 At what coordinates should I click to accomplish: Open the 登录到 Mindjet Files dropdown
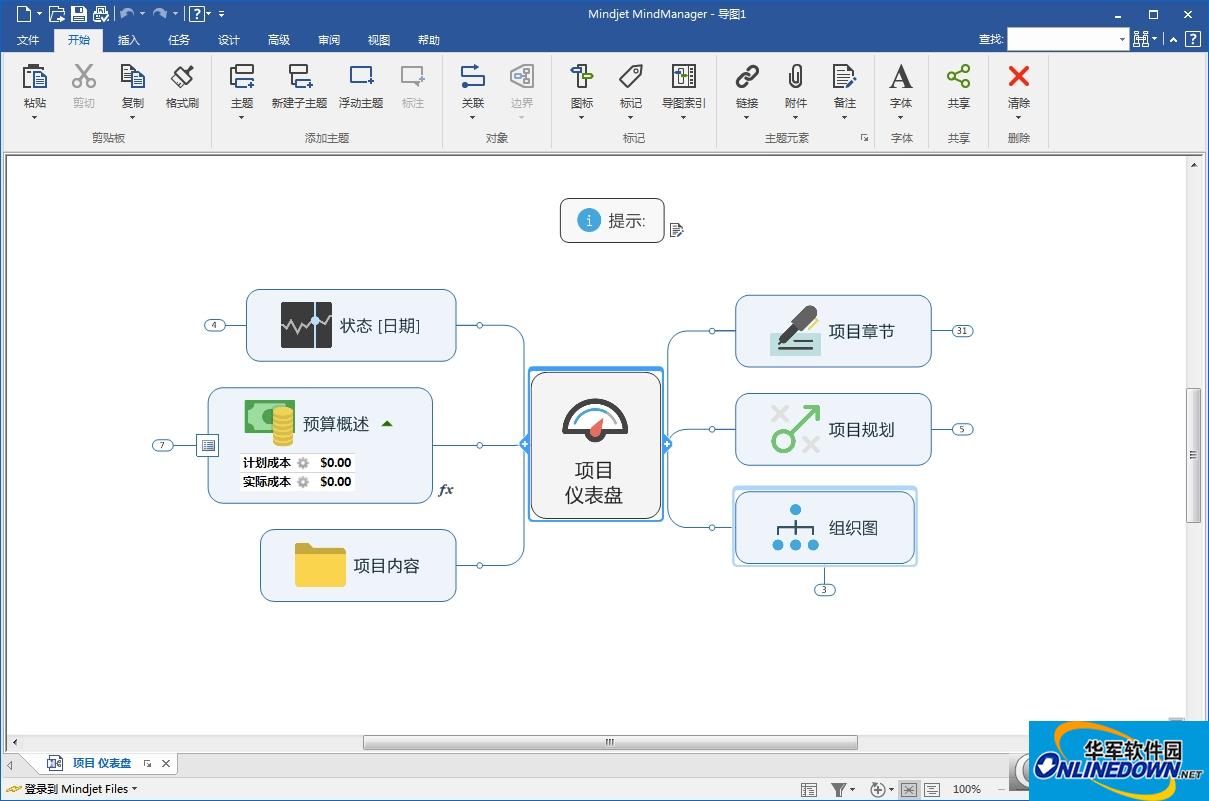pyautogui.click(x=134, y=789)
